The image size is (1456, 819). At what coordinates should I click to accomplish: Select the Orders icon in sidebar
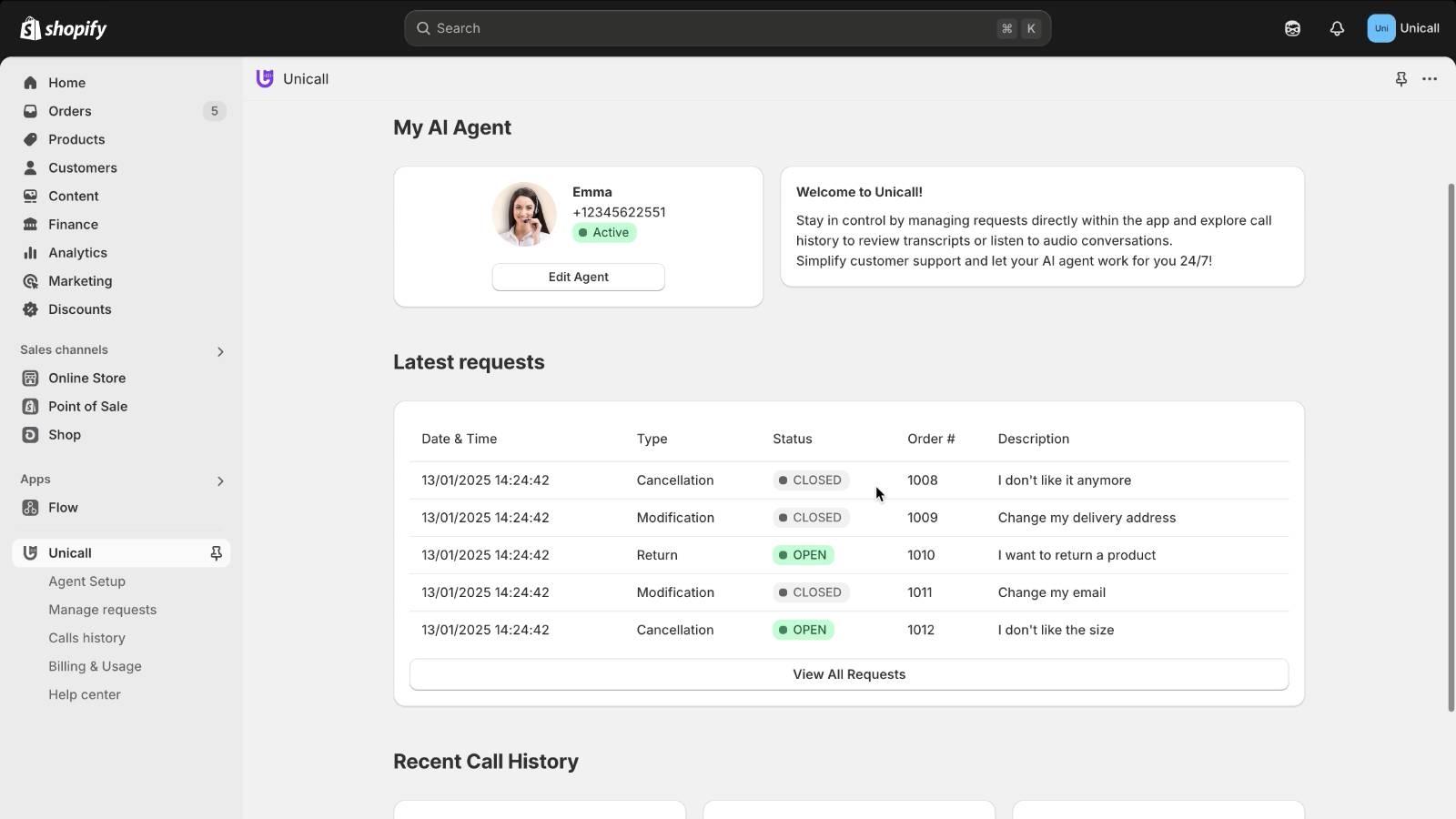point(30,111)
